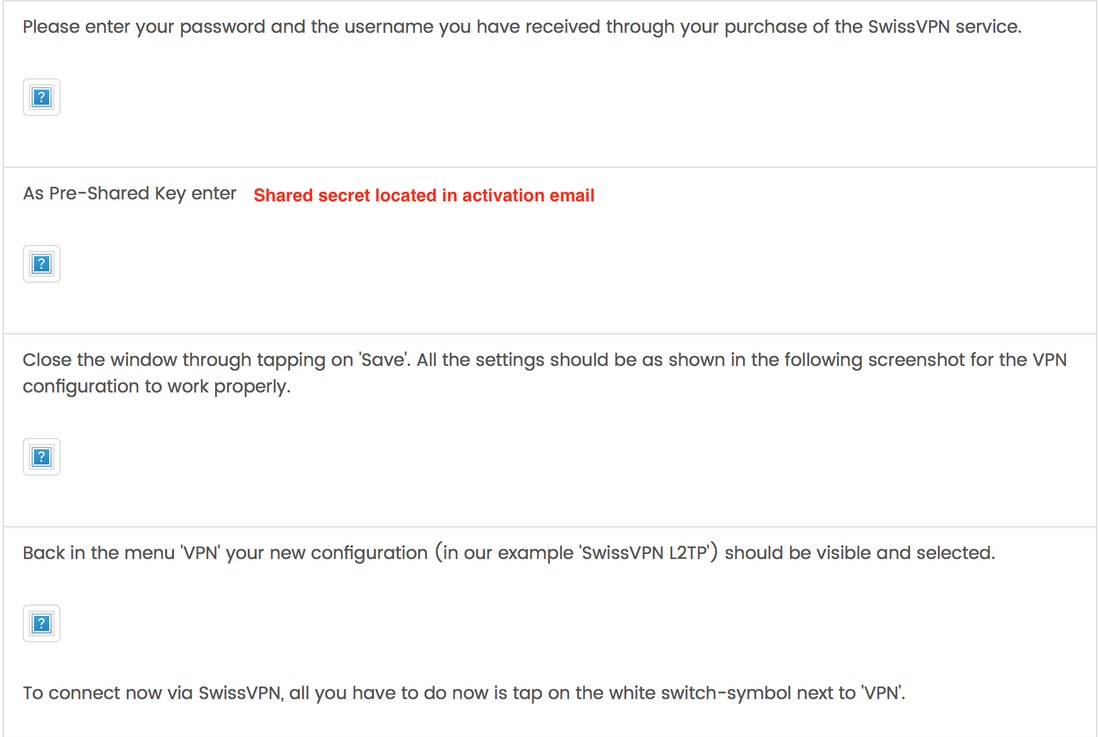Image resolution: width=1100 pixels, height=737 pixels.
Task: Click the 'As Pre-Shared Key enter' label
Action: [x=130, y=194]
